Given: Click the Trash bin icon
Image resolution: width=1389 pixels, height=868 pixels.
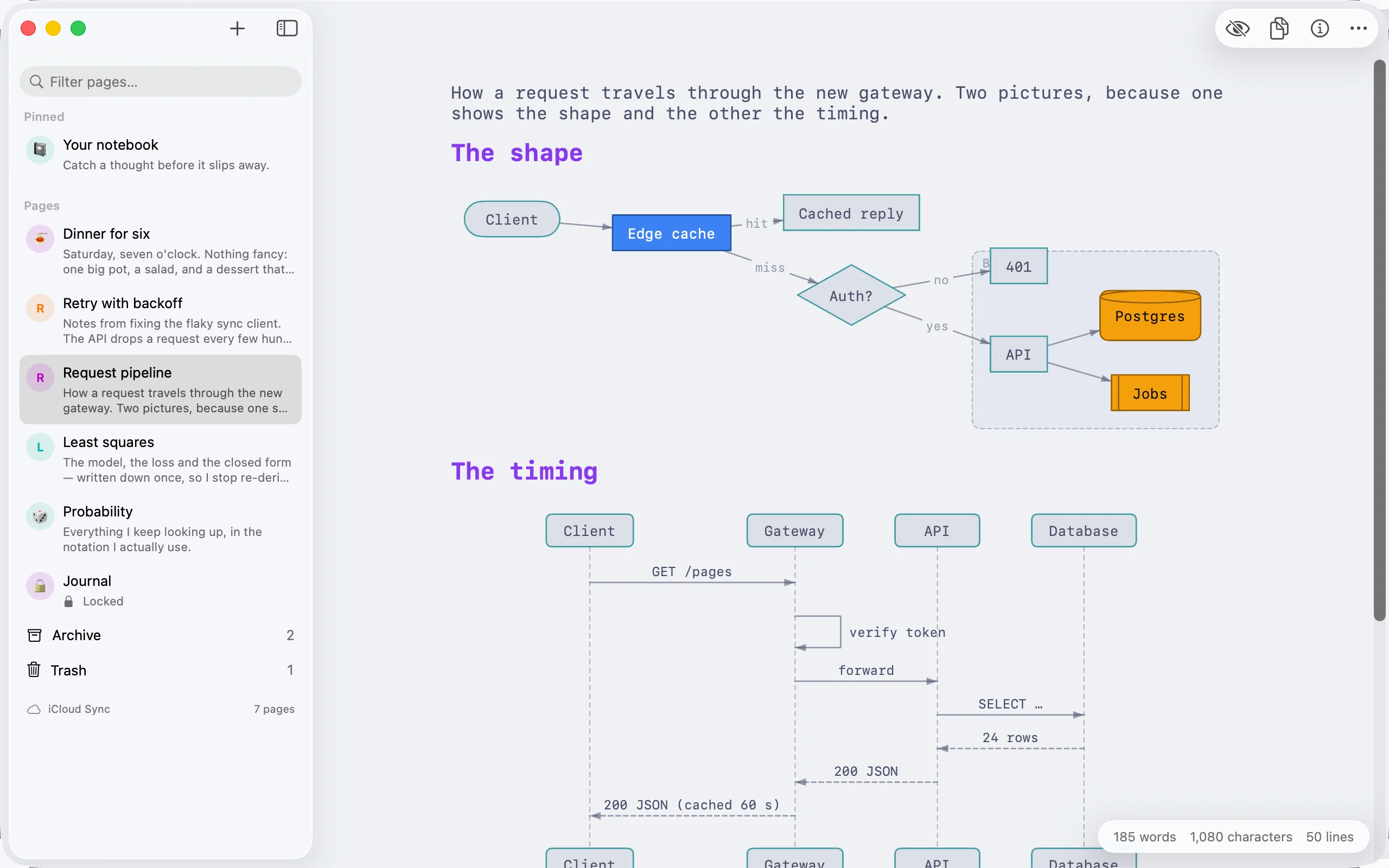Looking at the screenshot, I should click(34, 669).
